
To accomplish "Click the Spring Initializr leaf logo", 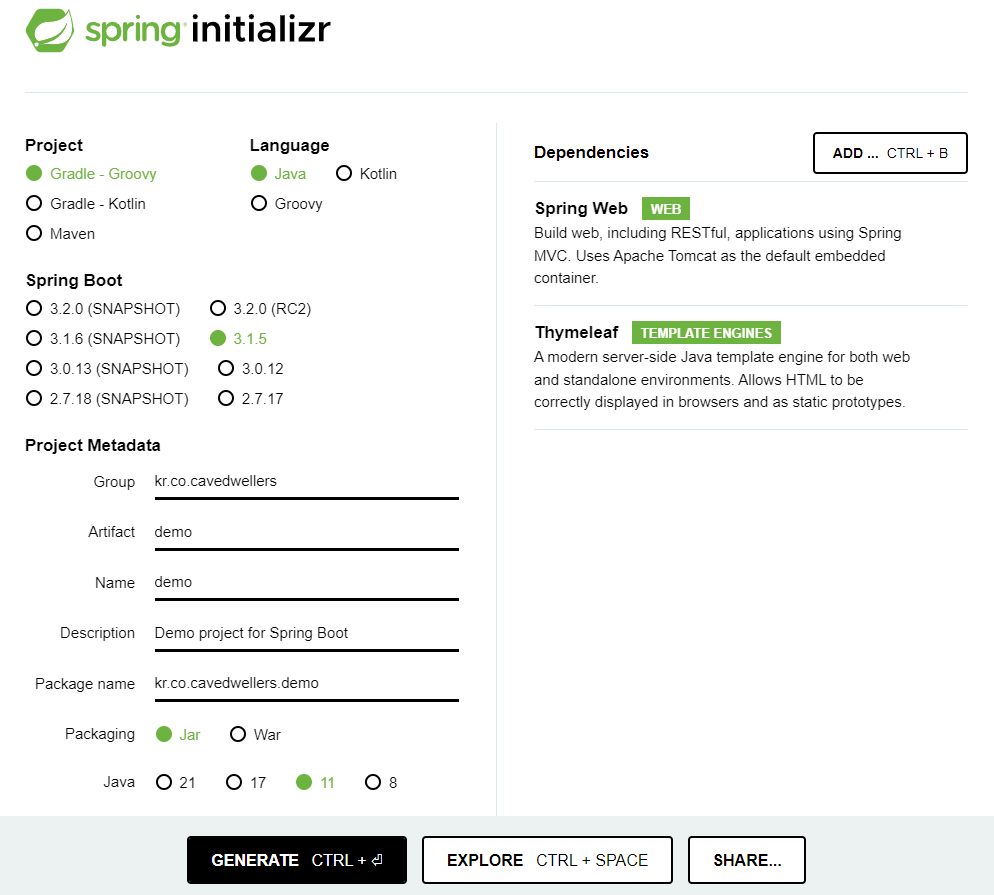I will pos(49,30).
